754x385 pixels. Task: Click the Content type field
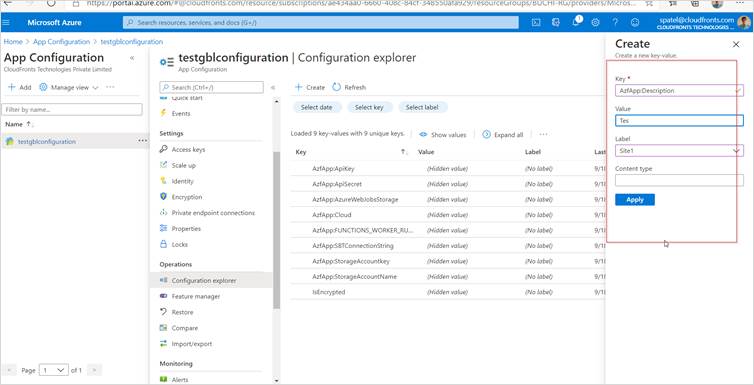[x=679, y=181]
